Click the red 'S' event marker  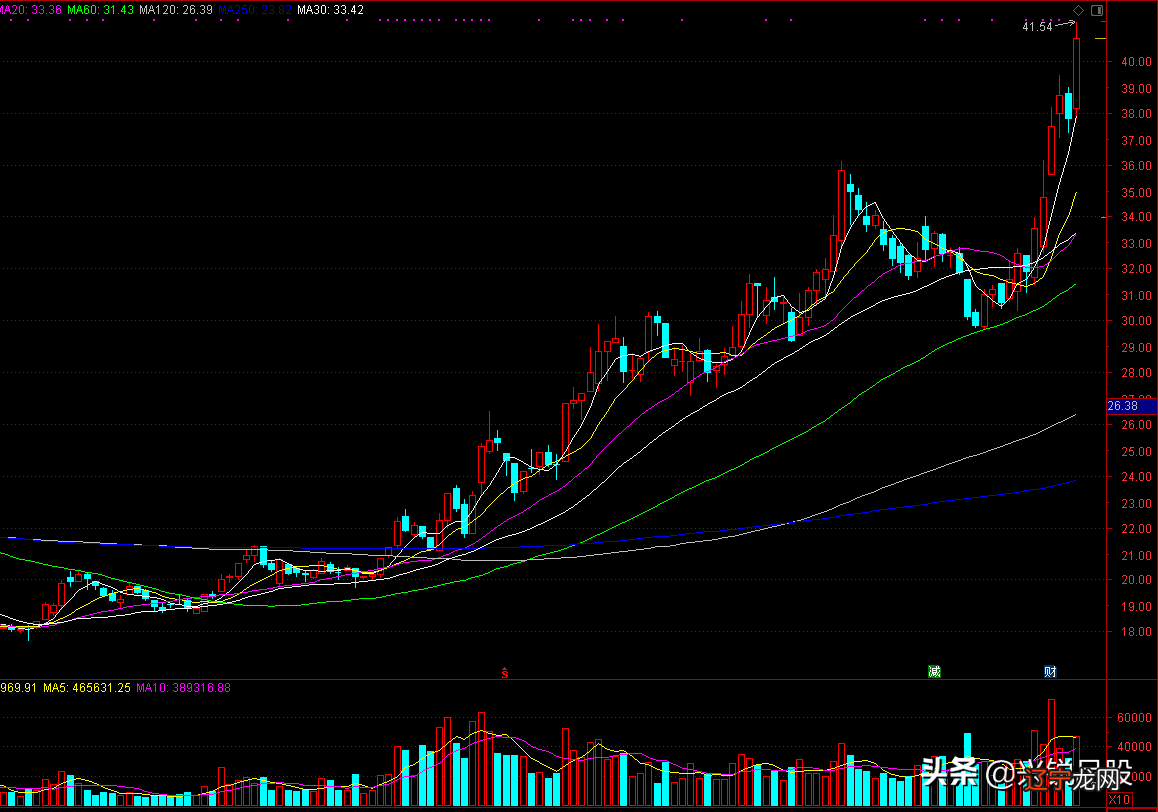pyautogui.click(x=506, y=671)
